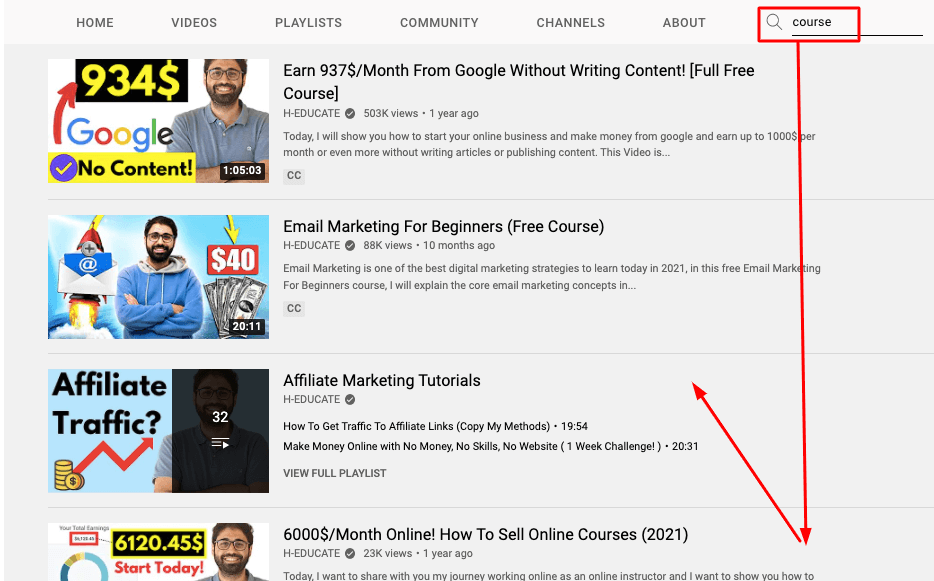This screenshot has height=581, width=934.
Task: Open the PLAYLISTS tab
Action: point(309,23)
